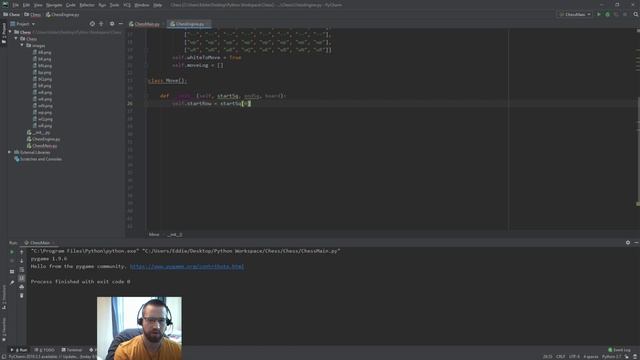Screen dimensions: 640x360
Task: Hide the Run panel with the minus icon
Action: pyautogui.click(x=636, y=242)
